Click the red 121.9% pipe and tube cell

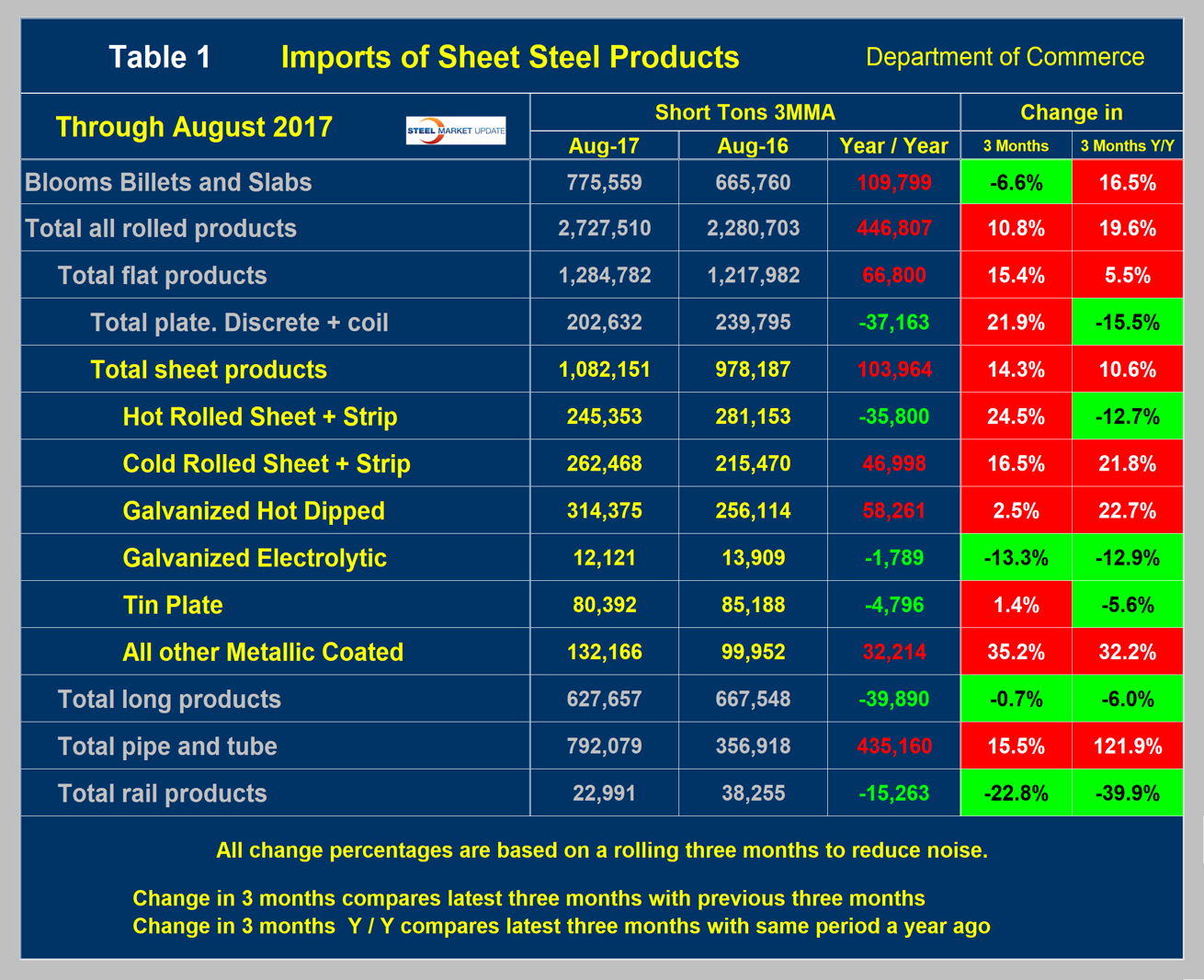tap(1127, 746)
